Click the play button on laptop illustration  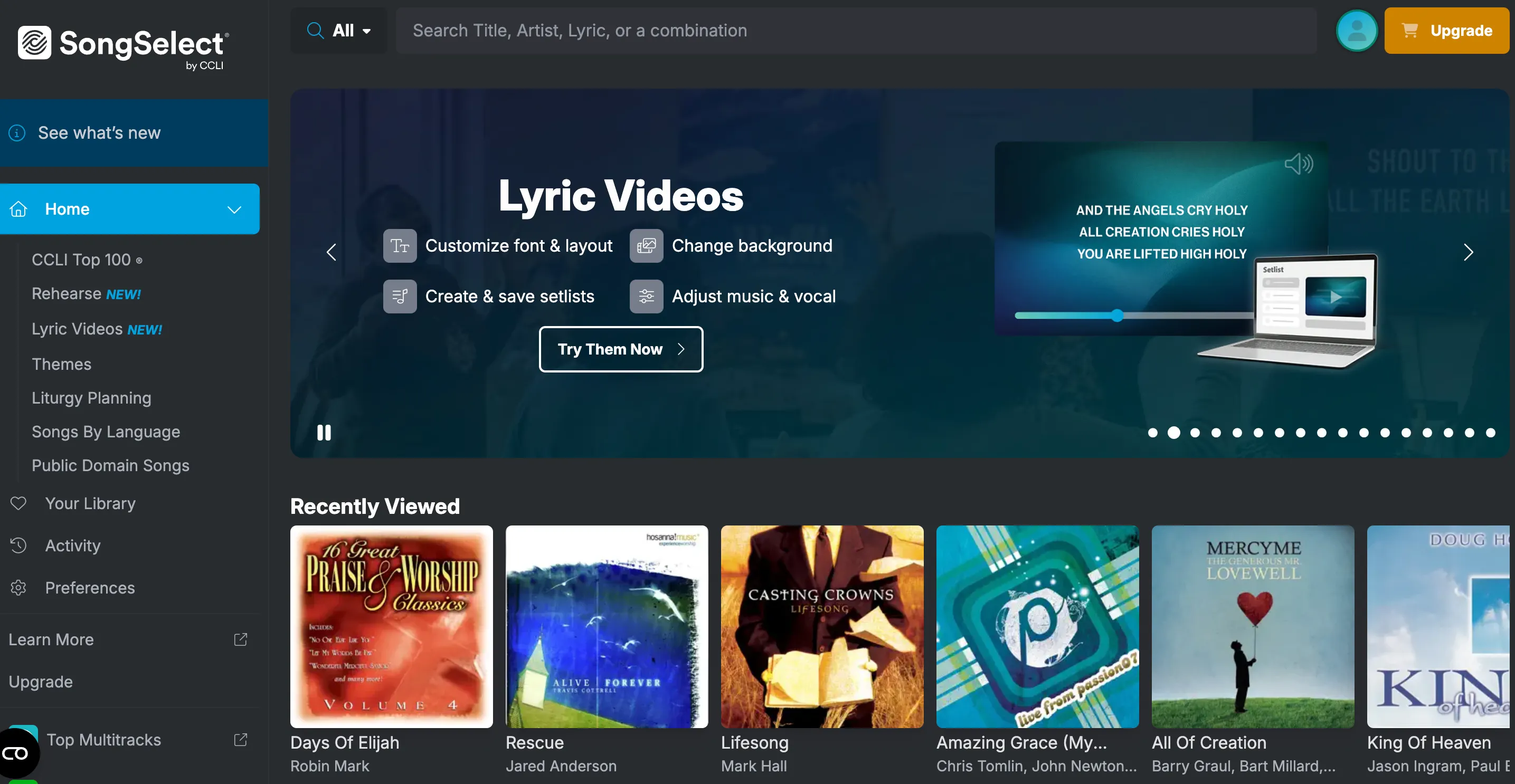(1336, 297)
